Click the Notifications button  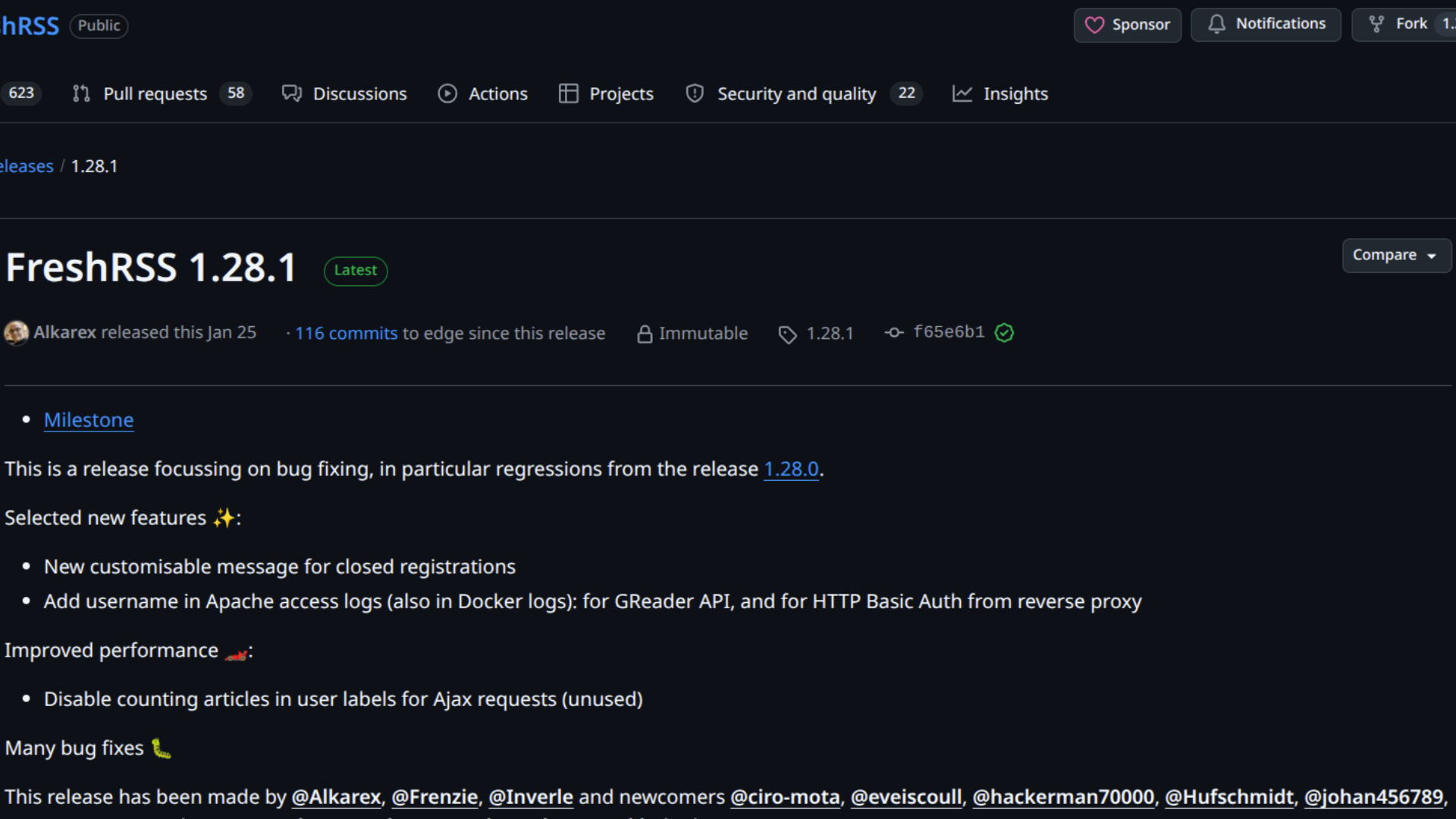point(1266,24)
